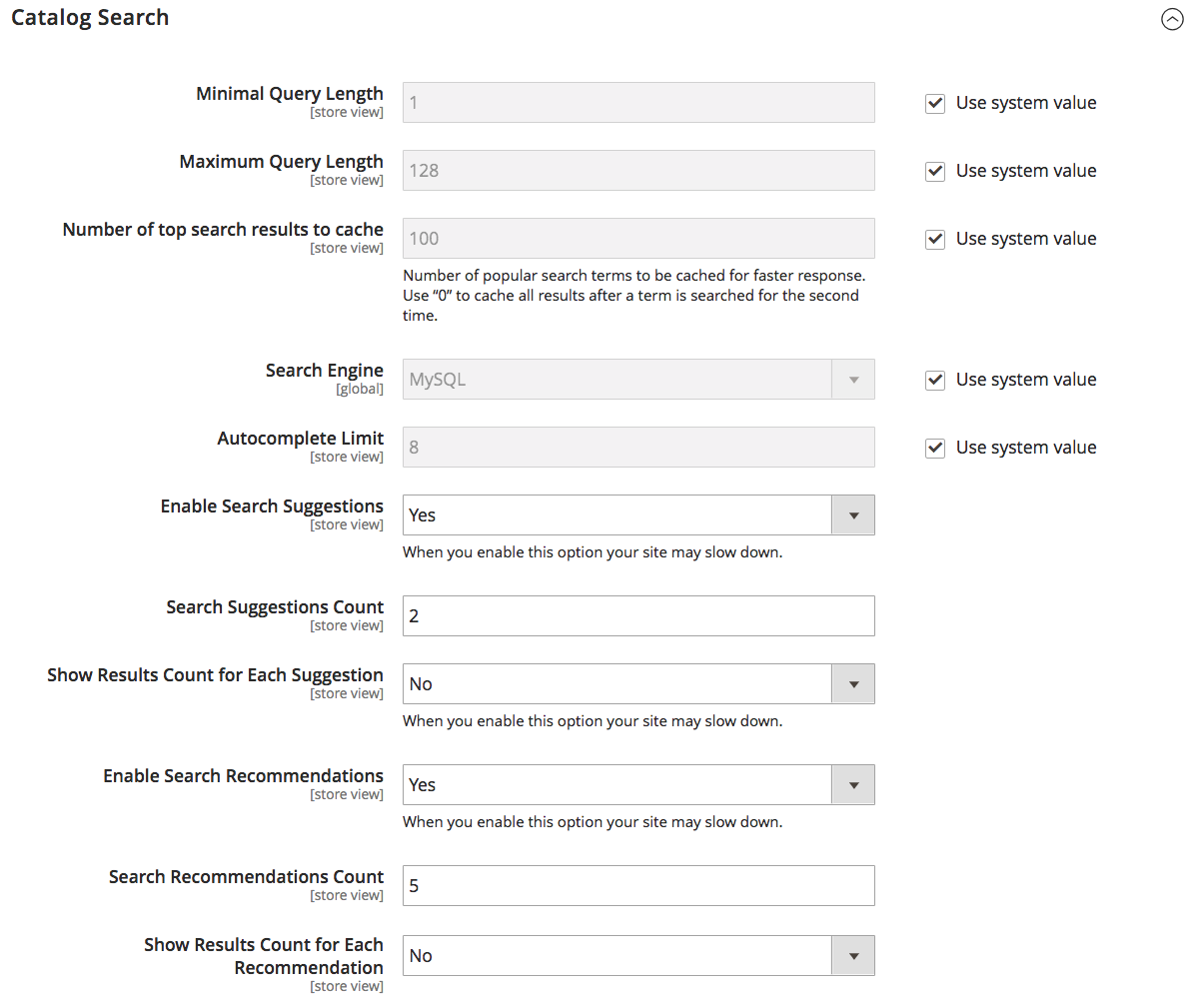Open the Enable Search Recommendations dropdown
This screenshot has height=1002, width=1204.
(x=852, y=784)
